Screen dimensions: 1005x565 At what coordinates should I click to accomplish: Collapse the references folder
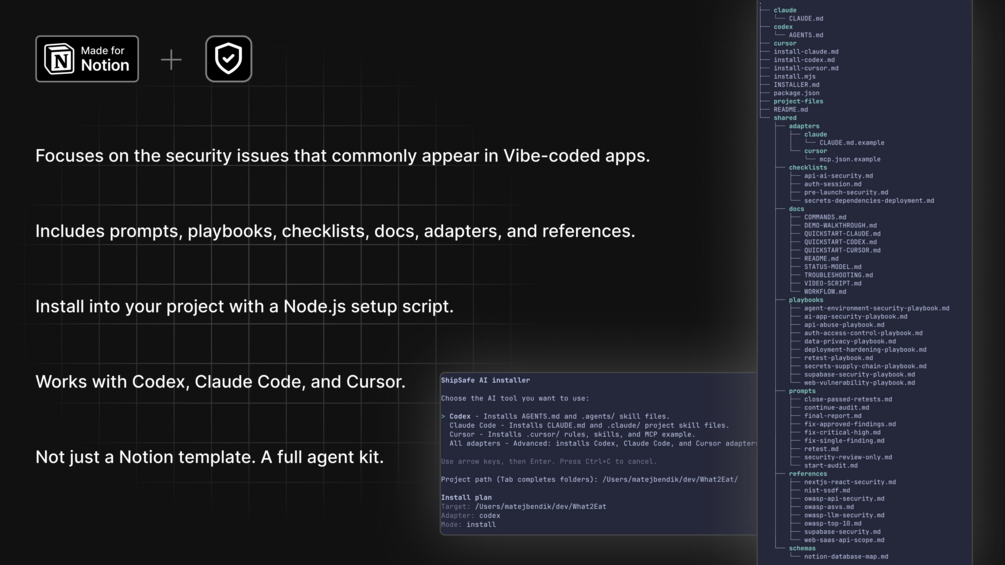808,474
